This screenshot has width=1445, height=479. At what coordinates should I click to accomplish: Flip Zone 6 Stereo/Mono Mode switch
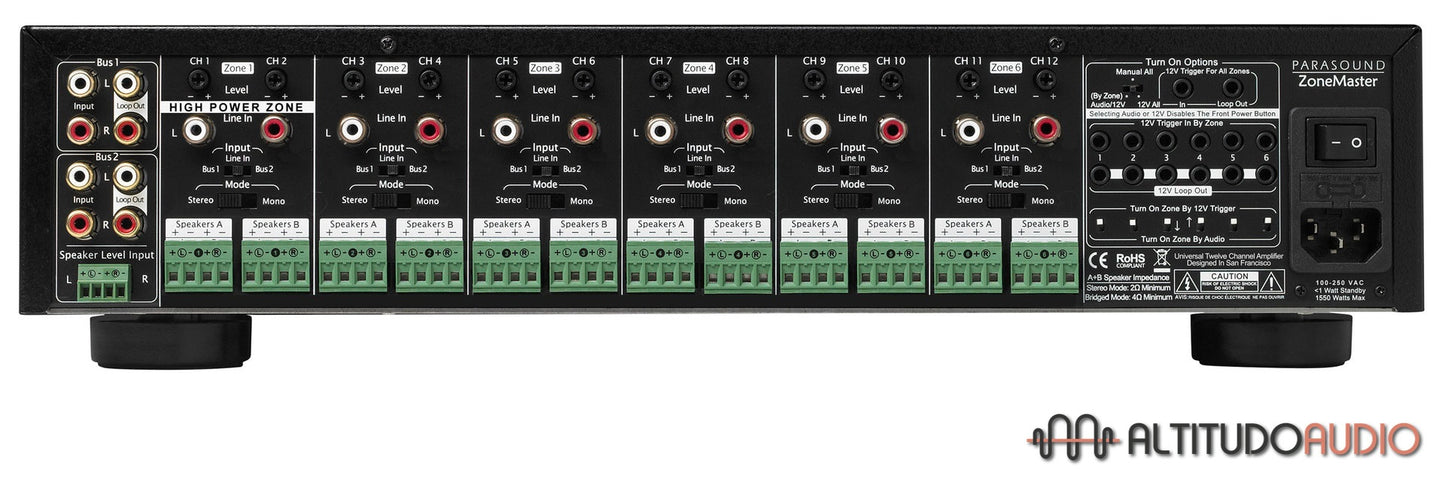1006,200
